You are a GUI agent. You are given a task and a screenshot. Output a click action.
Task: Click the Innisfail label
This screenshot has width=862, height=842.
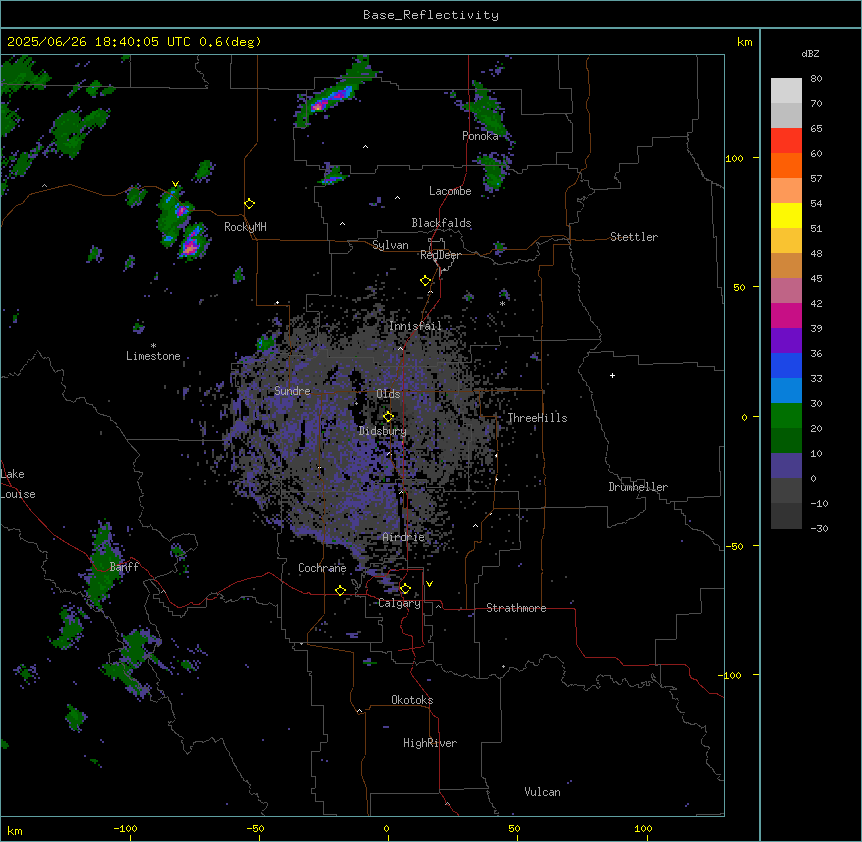tap(415, 326)
